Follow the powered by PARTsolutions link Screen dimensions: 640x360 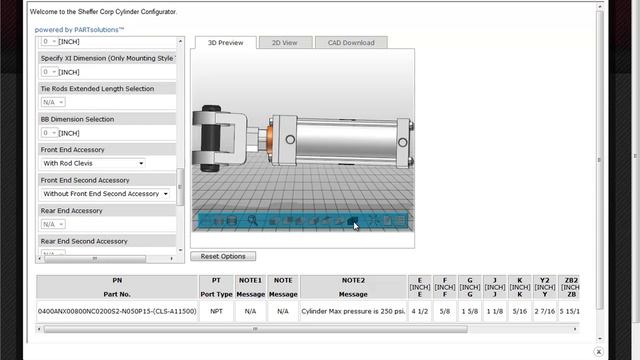(x=79, y=30)
